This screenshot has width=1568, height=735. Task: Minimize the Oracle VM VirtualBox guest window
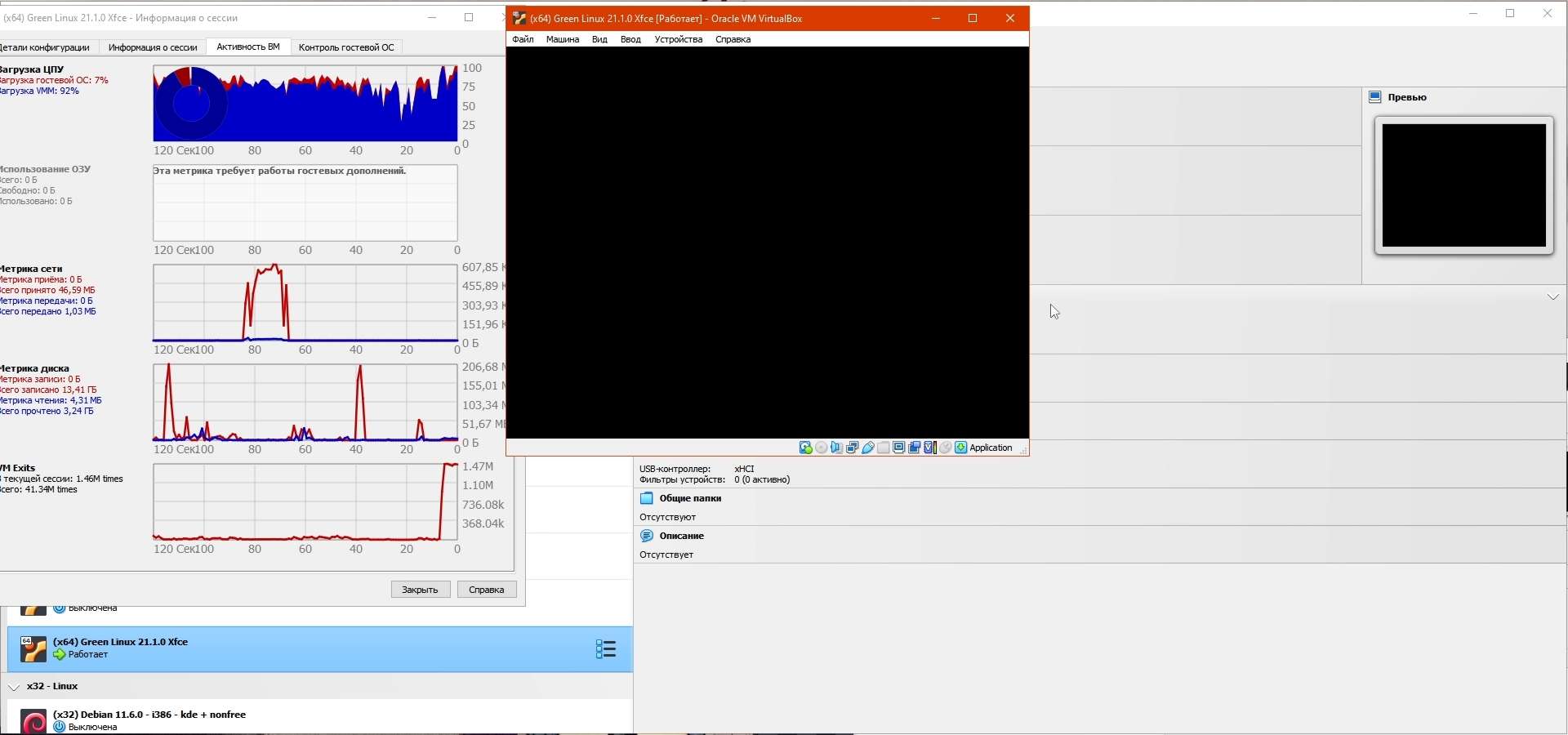(x=936, y=18)
